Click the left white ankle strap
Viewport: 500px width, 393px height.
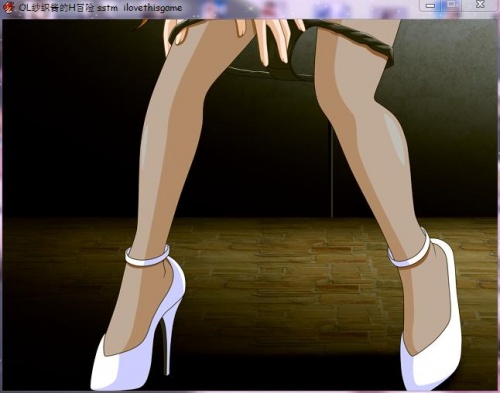click(147, 256)
